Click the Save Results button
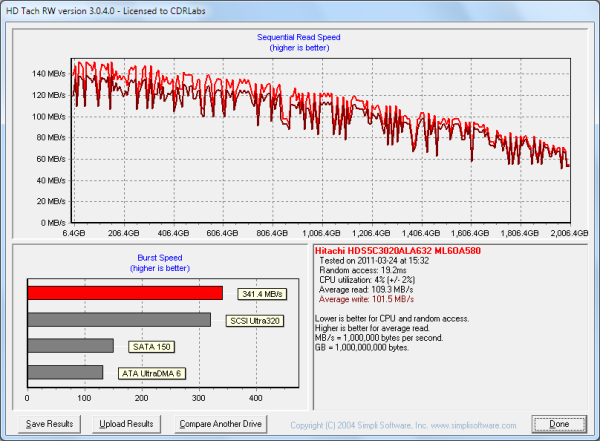This screenshot has height=441, width=600. pos(50,424)
